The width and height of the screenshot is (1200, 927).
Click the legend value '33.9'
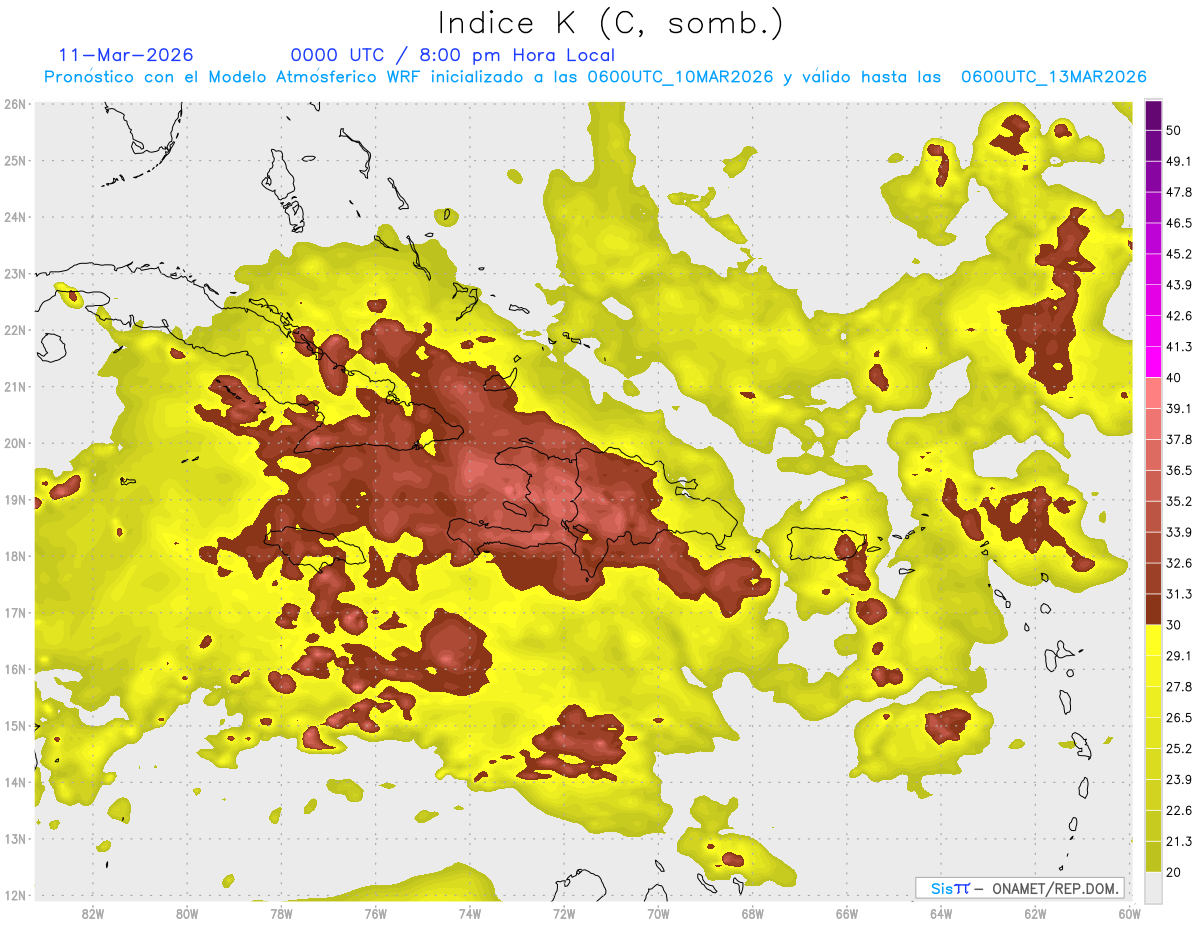tap(1178, 532)
